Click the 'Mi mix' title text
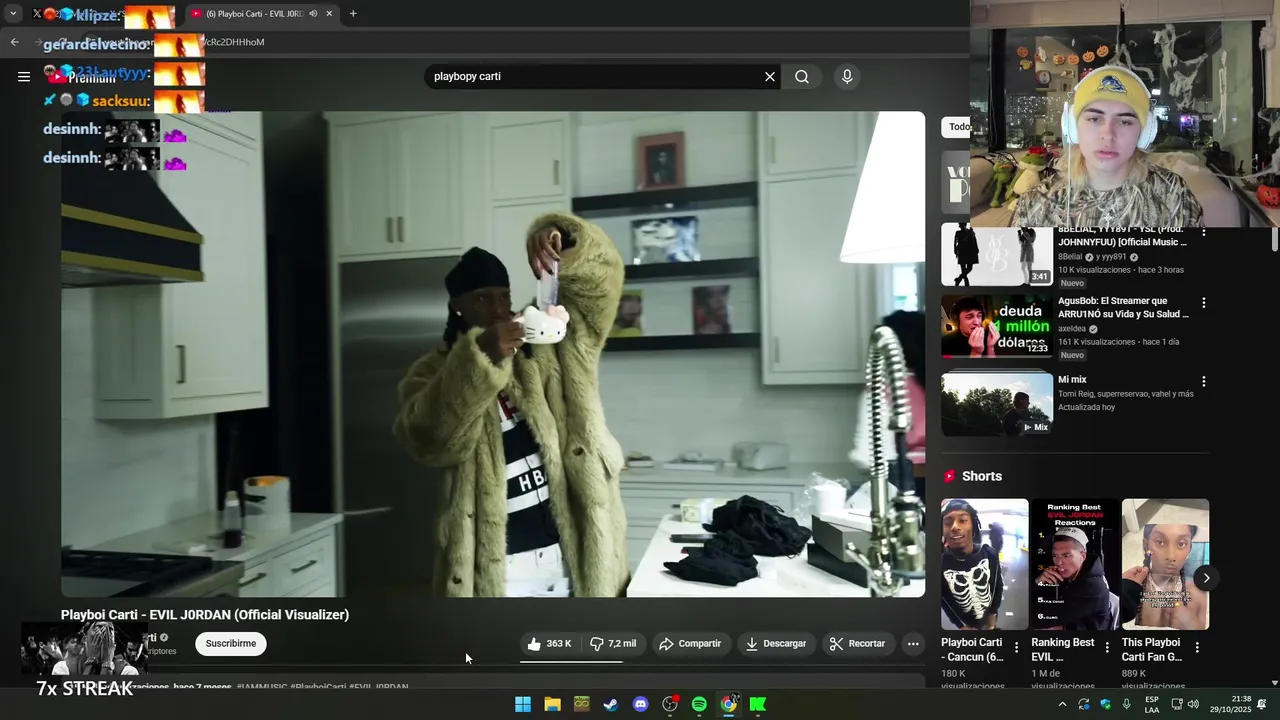Screen dimensions: 1280x720 click(x=1072, y=380)
